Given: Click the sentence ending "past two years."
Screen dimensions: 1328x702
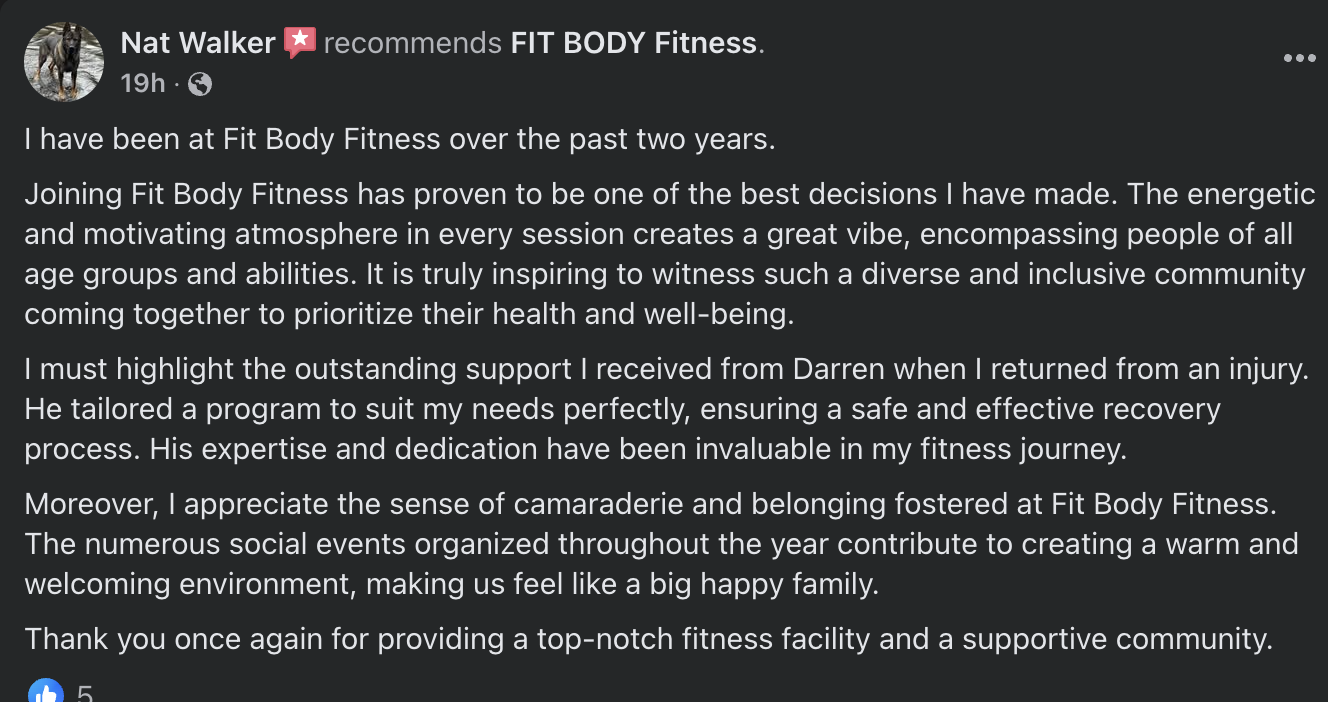Looking at the screenshot, I should (x=400, y=139).
